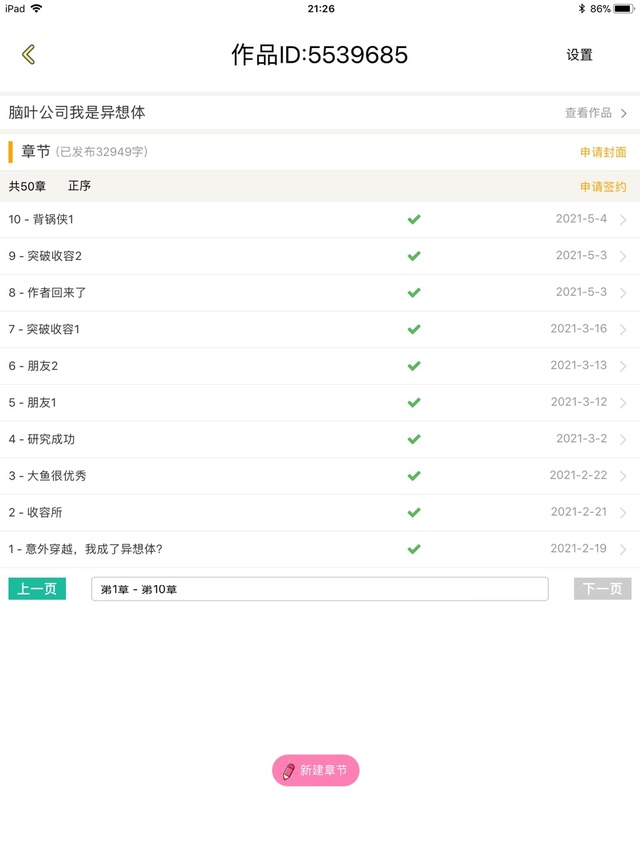
Task: Toggle the 正序 sort order
Action: pos(79,186)
